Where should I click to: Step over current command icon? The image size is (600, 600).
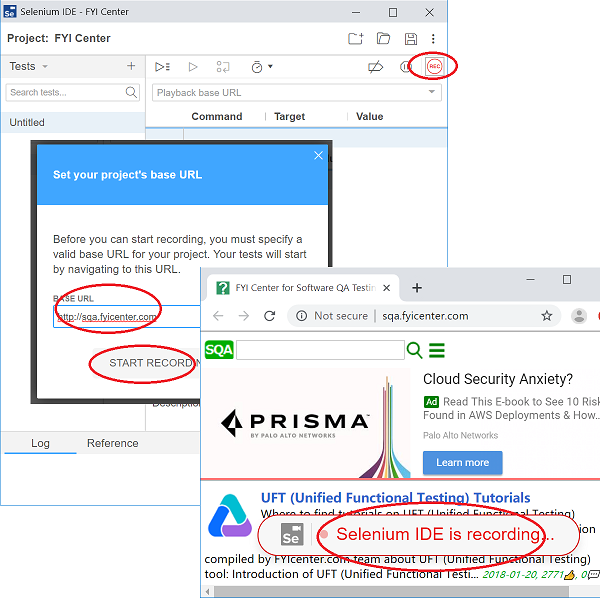pyautogui.click(x=223, y=67)
